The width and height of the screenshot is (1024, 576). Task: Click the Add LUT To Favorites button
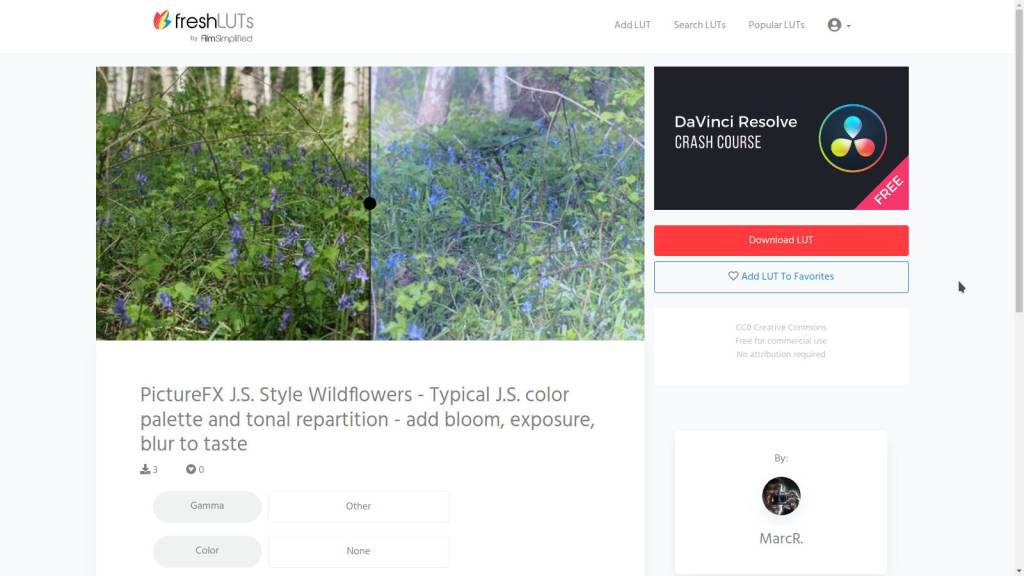780,277
